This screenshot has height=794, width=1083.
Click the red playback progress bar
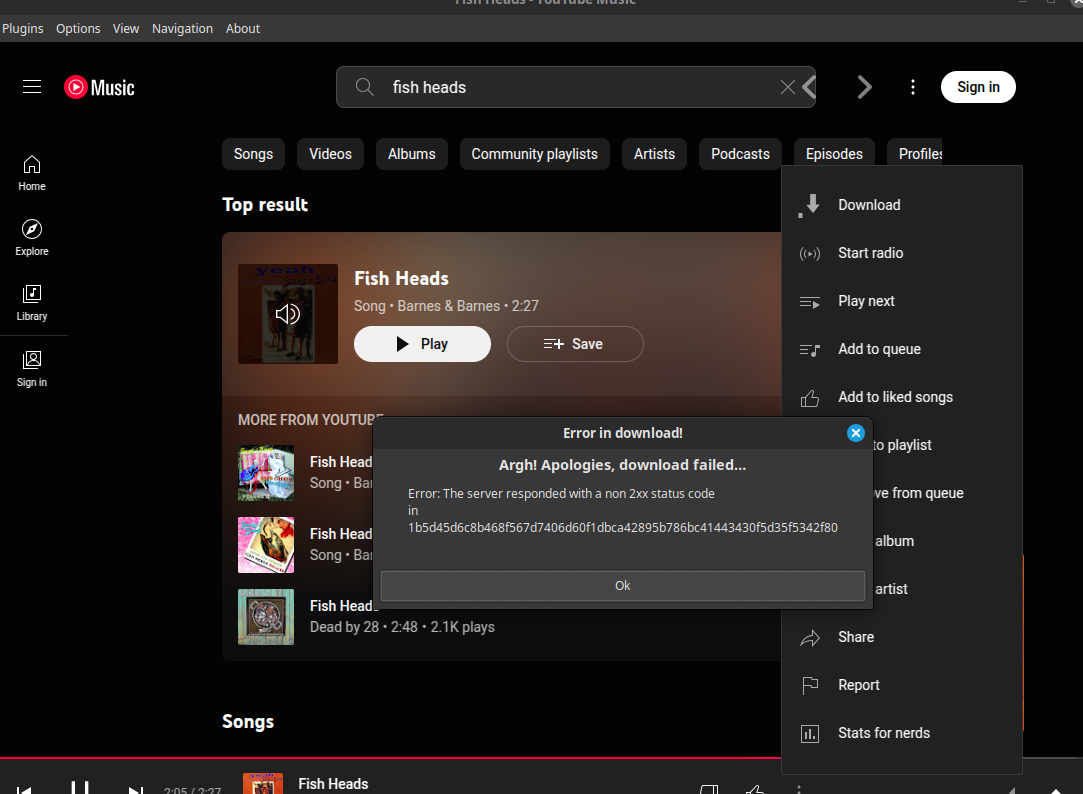[x=391, y=758]
